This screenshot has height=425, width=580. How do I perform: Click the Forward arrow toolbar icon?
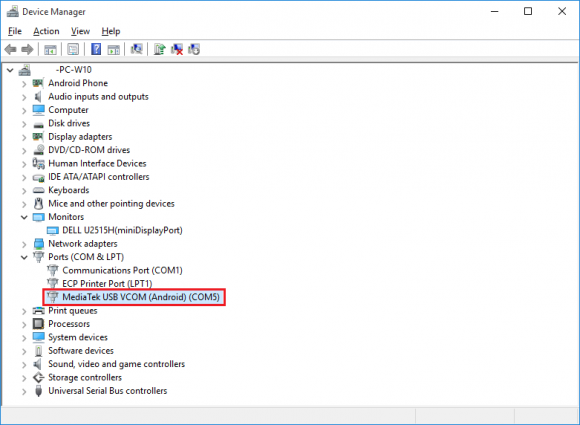pyautogui.click(x=27, y=49)
